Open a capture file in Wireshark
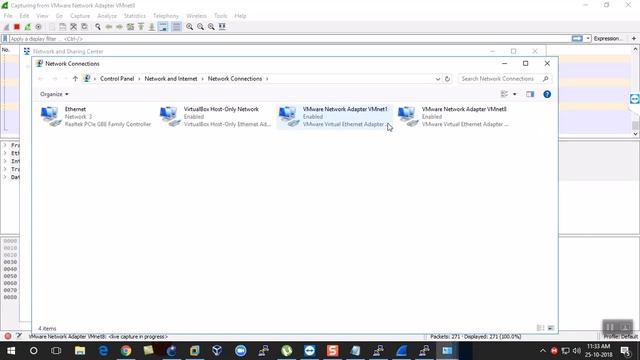 pyautogui.click(x=52, y=27)
